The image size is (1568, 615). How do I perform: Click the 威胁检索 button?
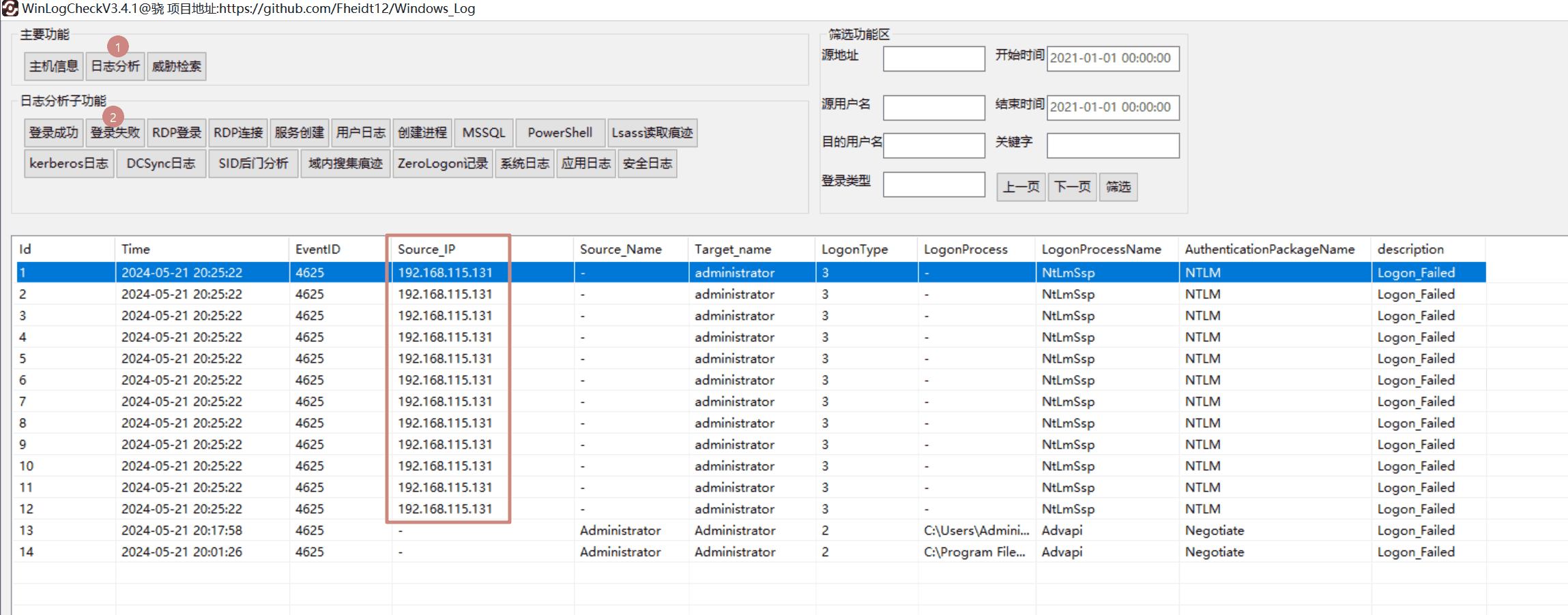click(176, 66)
